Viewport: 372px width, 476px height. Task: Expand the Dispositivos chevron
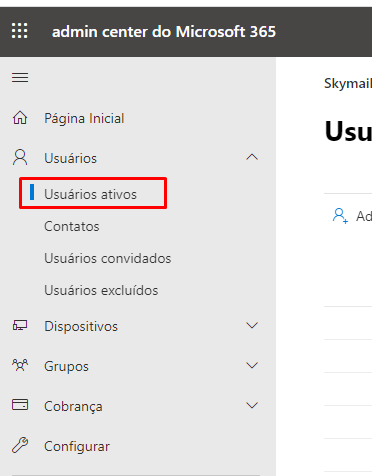(252, 325)
